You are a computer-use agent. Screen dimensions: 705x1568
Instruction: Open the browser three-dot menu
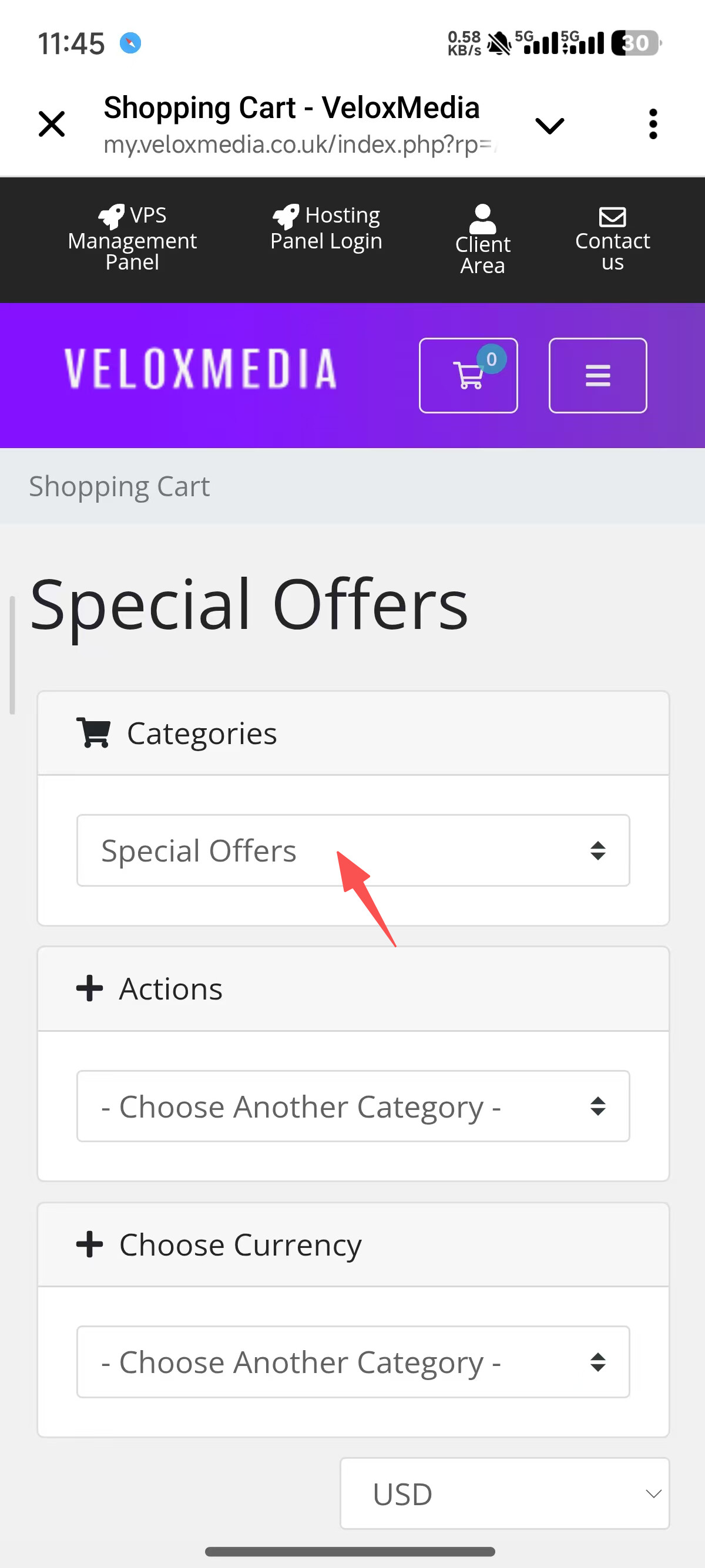point(653,124)
